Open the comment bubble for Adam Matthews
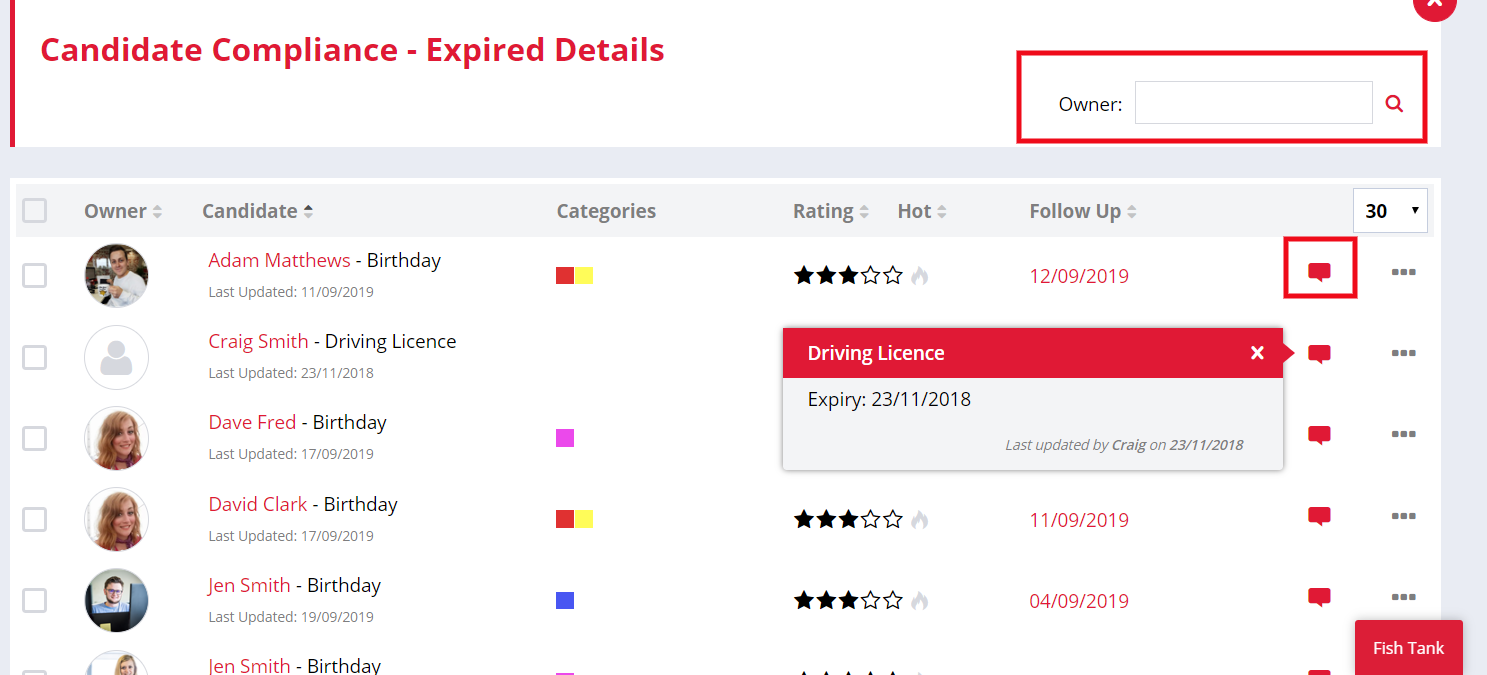This screenshot has height=675, width=1487. pyautogui.click(x=1320, y=272)
